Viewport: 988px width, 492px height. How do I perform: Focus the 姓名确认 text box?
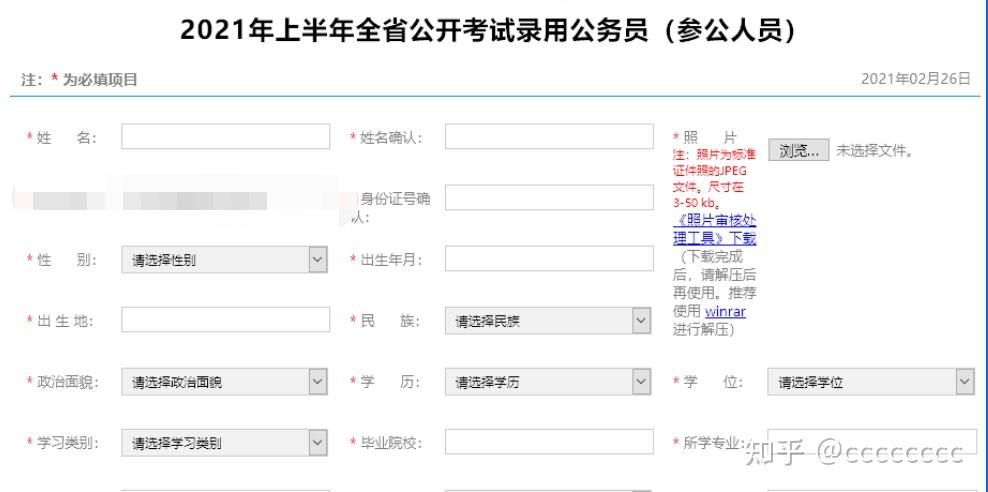549,137
